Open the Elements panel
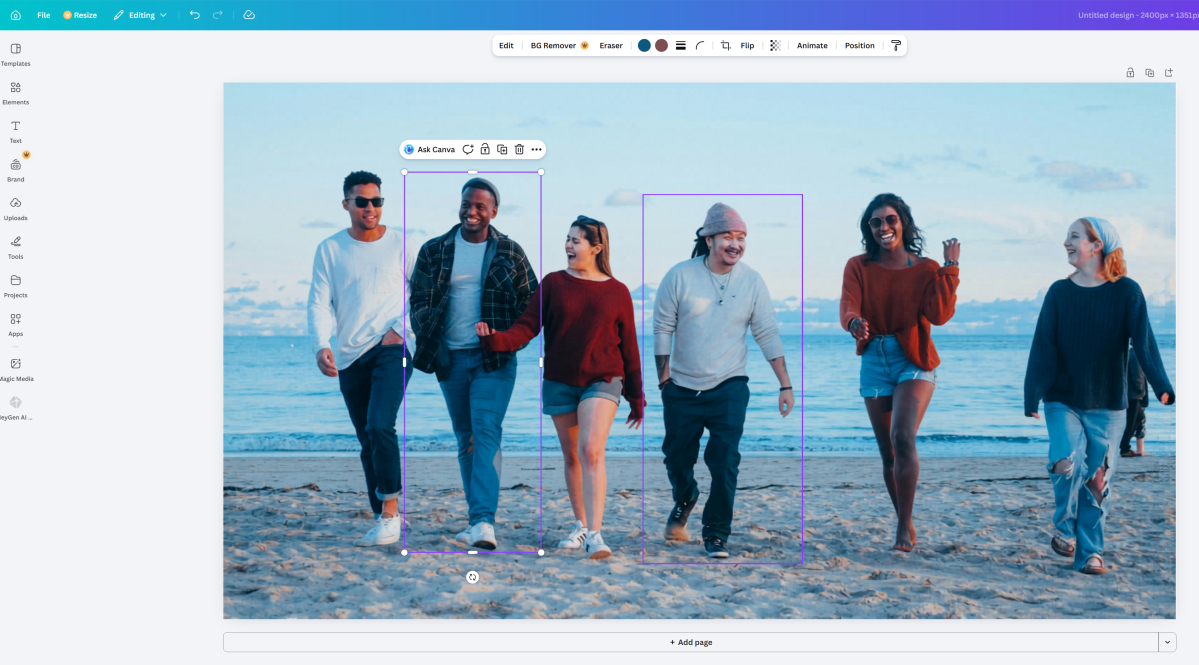The image size is (1199, 665). click(x=15, y=93)
